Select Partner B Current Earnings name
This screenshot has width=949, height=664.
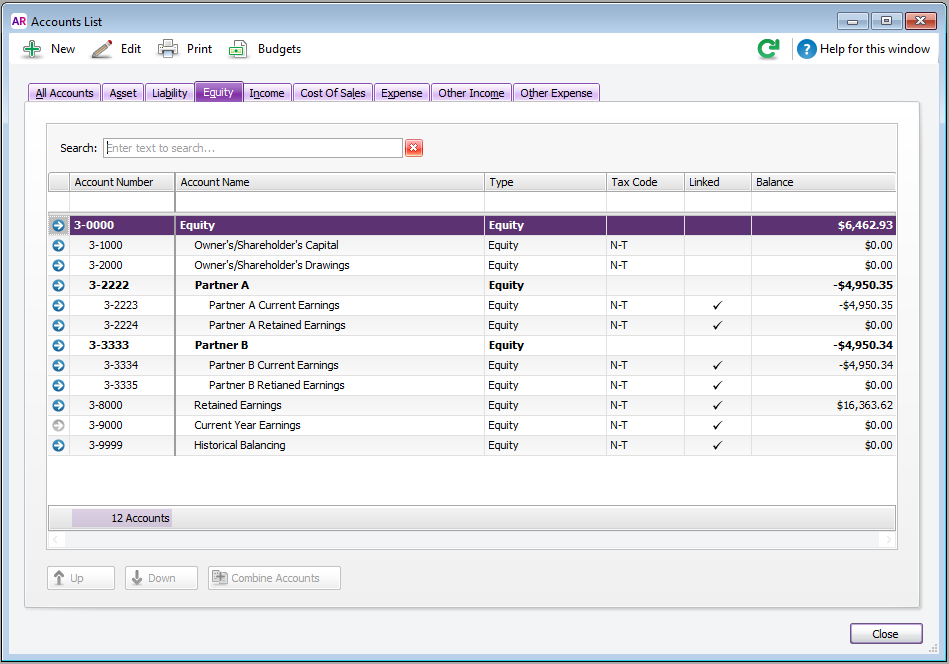pyautogui.click(x=274, y=365)
